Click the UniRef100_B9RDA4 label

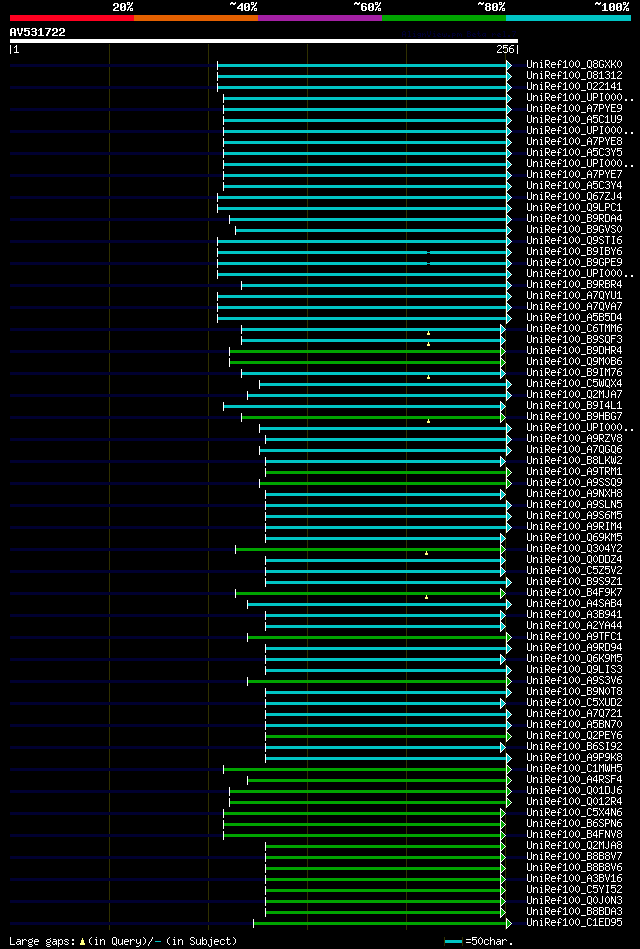574,219
